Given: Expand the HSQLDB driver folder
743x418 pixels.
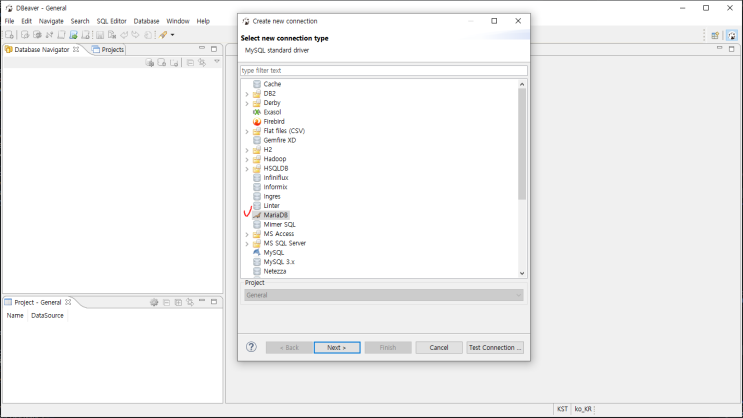Looking at the screenshot, I should [x=247, y=169].
